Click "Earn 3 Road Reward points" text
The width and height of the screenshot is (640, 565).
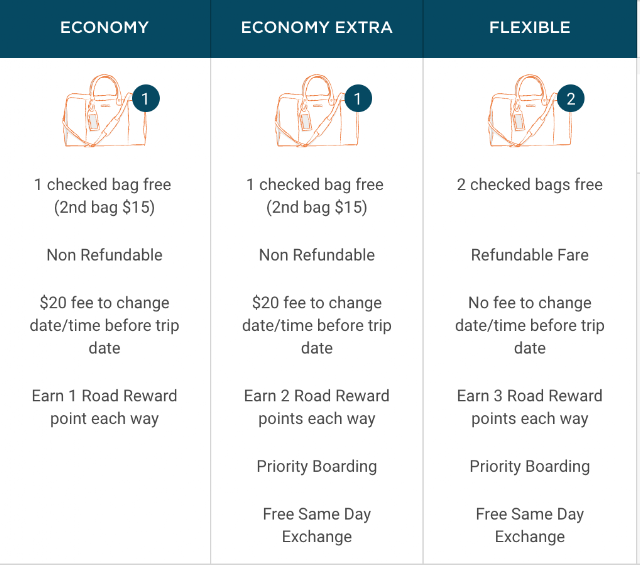click(530, 407)
